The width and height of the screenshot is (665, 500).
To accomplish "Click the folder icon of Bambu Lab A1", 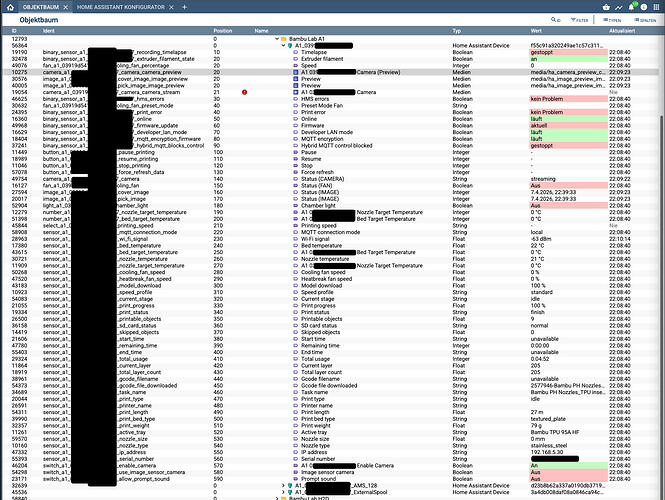I will tap(284, 39).
